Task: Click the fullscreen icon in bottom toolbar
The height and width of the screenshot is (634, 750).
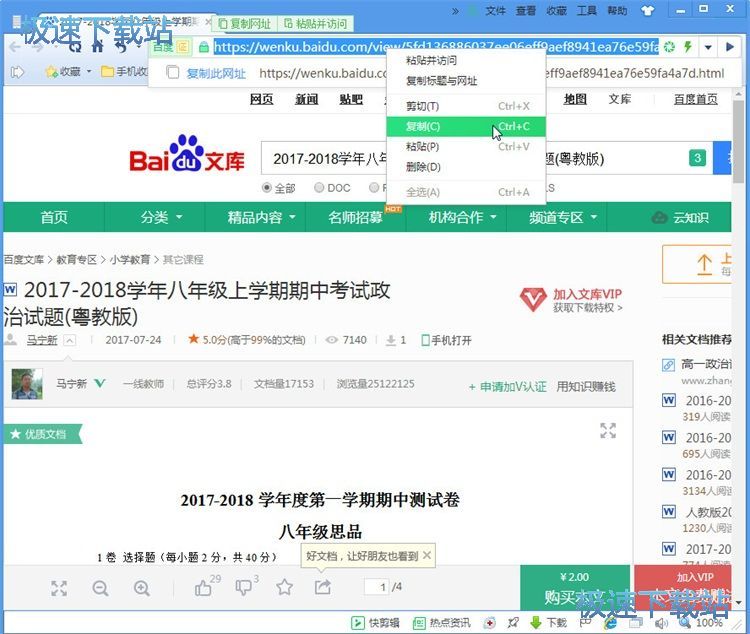Action: (59, 588)
